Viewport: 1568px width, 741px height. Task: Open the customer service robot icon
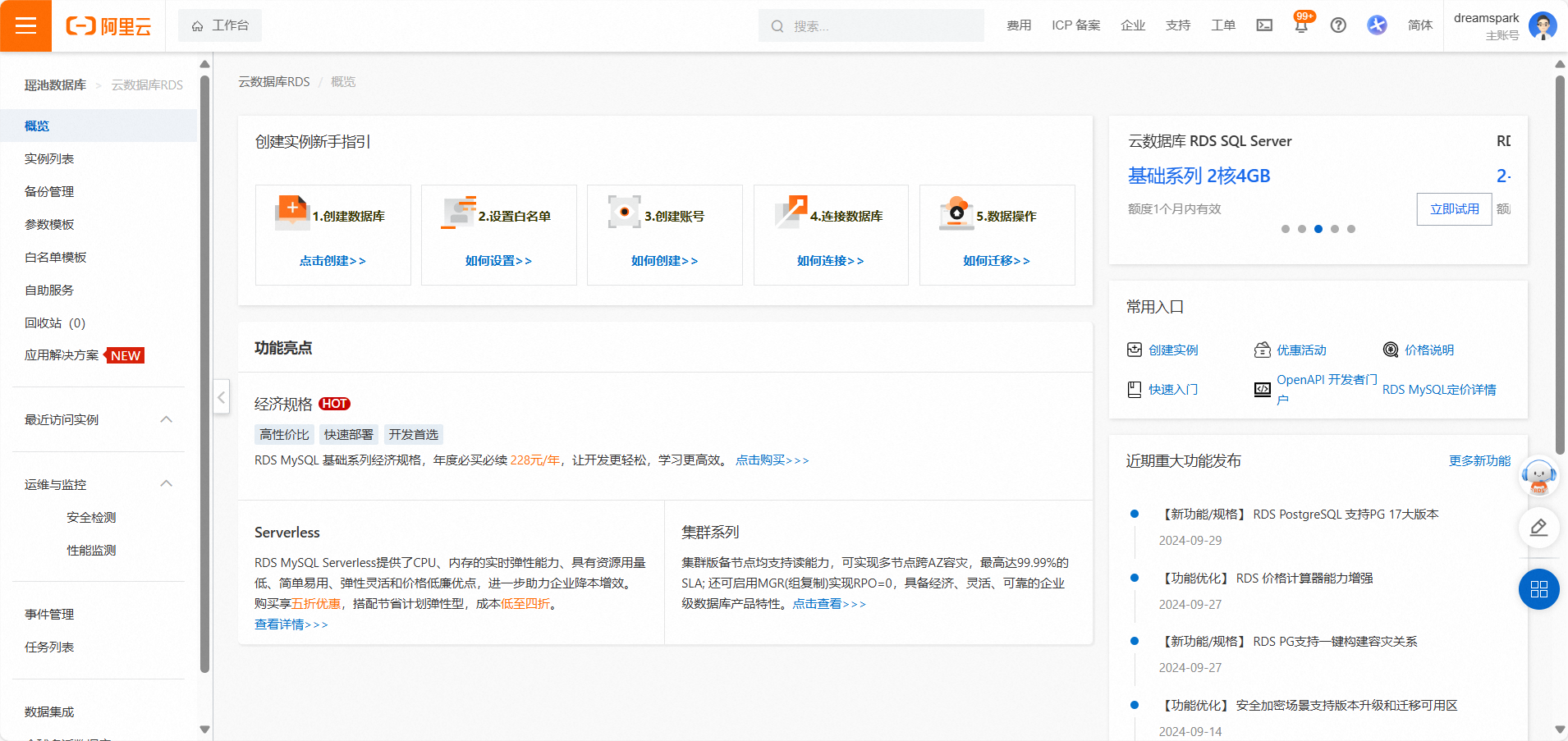point(1539,476)
